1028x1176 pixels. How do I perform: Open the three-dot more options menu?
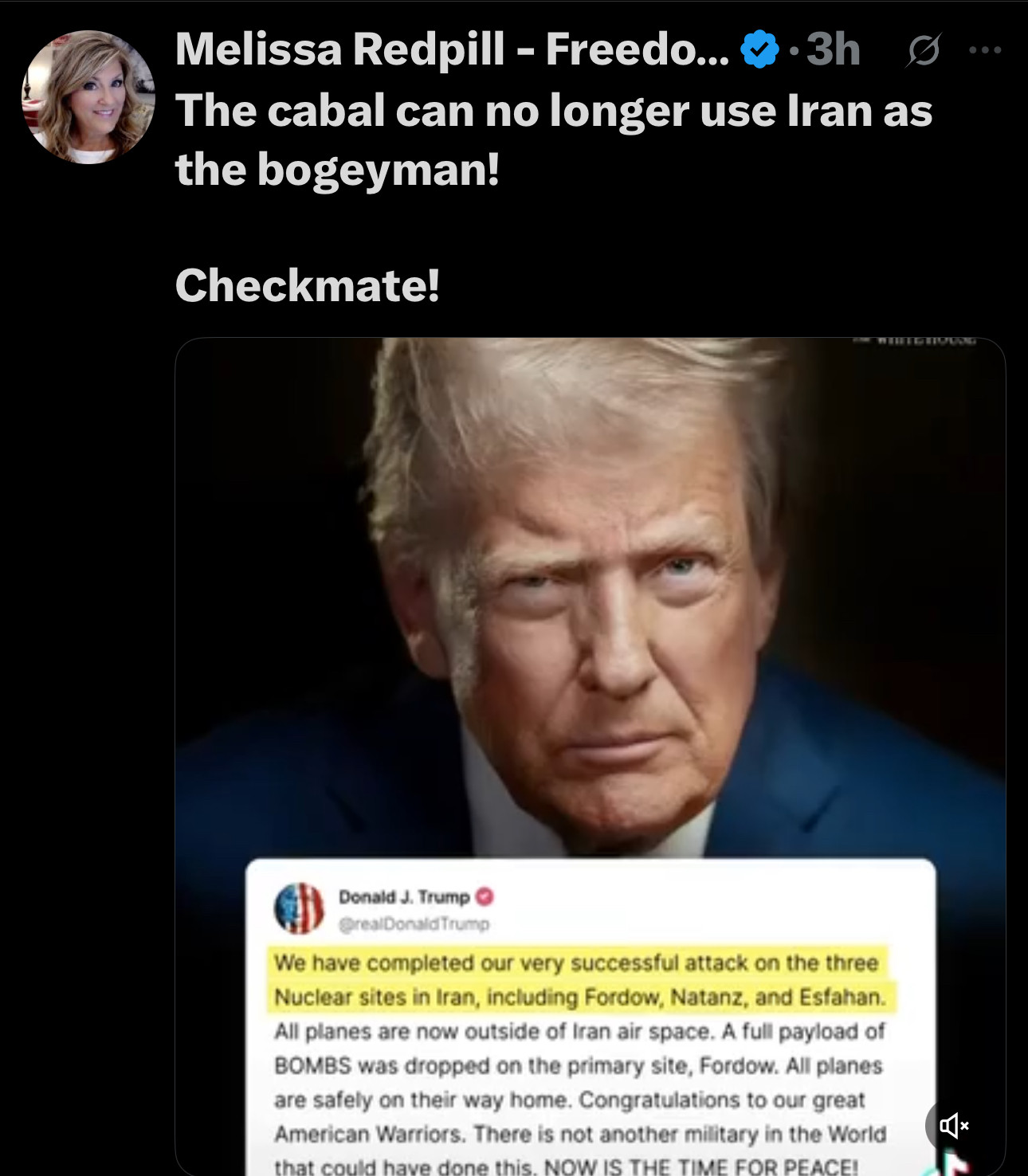point(985,50)
